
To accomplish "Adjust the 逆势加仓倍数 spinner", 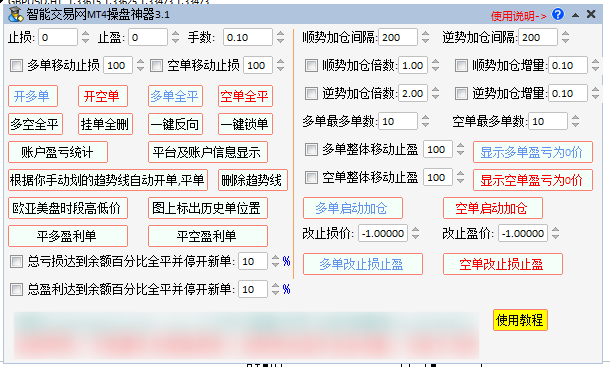I will [436, 93].
